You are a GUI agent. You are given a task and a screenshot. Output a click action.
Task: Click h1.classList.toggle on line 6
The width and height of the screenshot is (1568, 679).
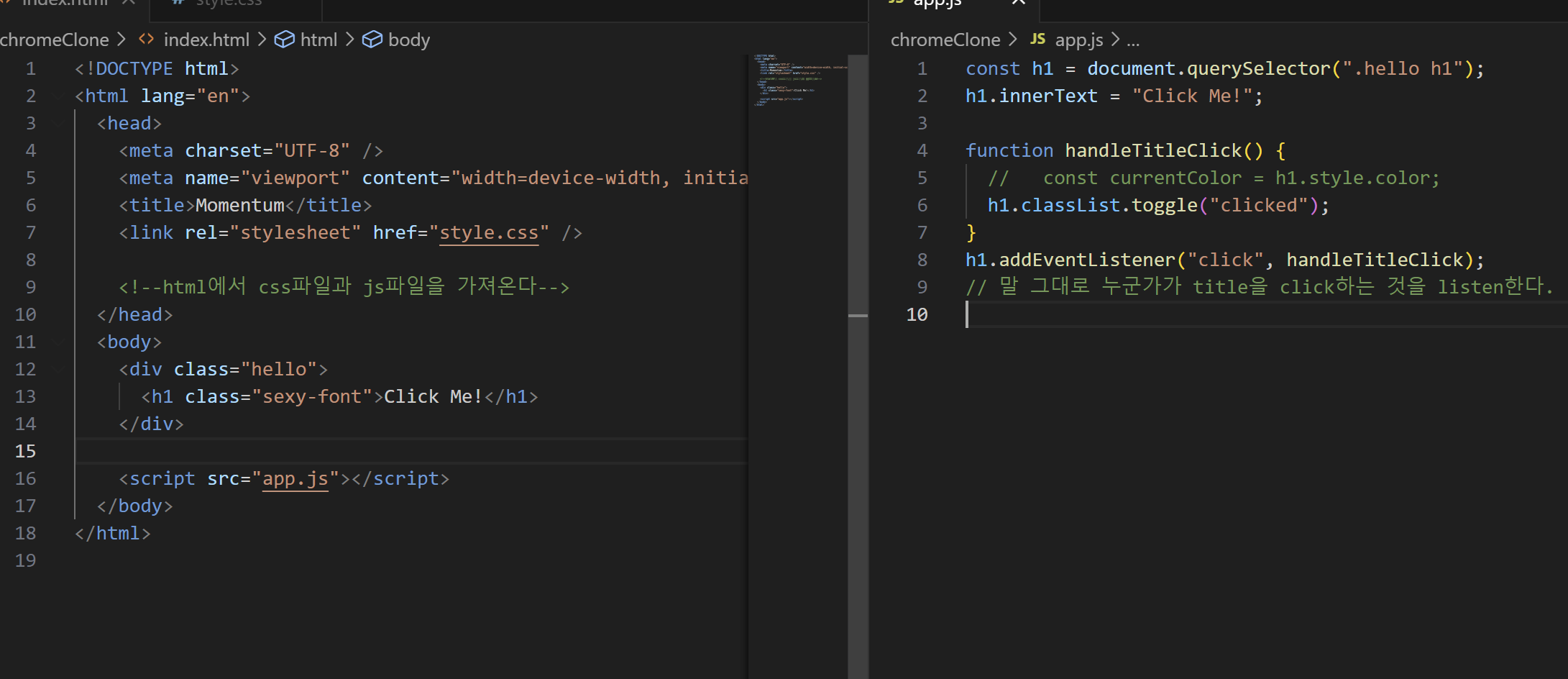pos(1093,205)
